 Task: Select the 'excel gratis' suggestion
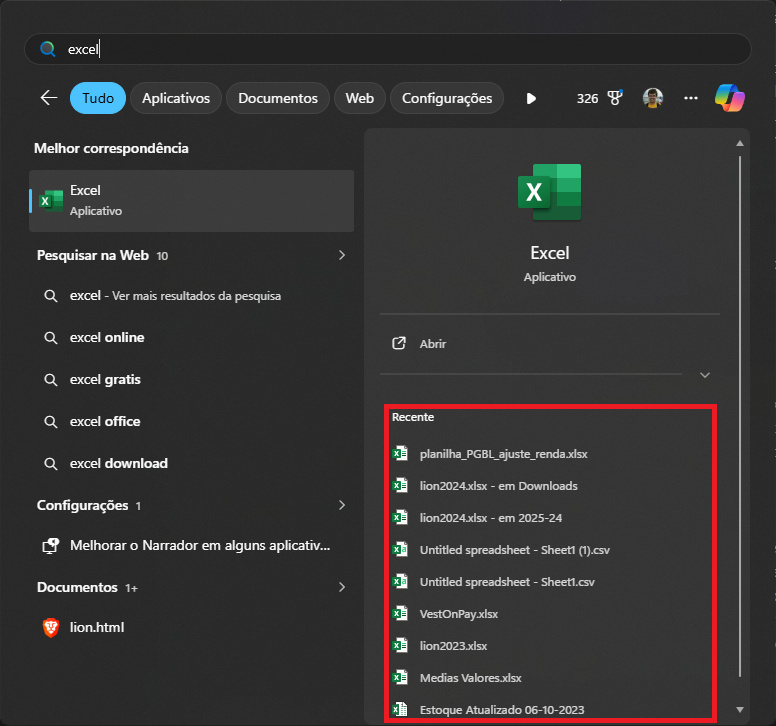pyautogui.click(x=192, y=380)
